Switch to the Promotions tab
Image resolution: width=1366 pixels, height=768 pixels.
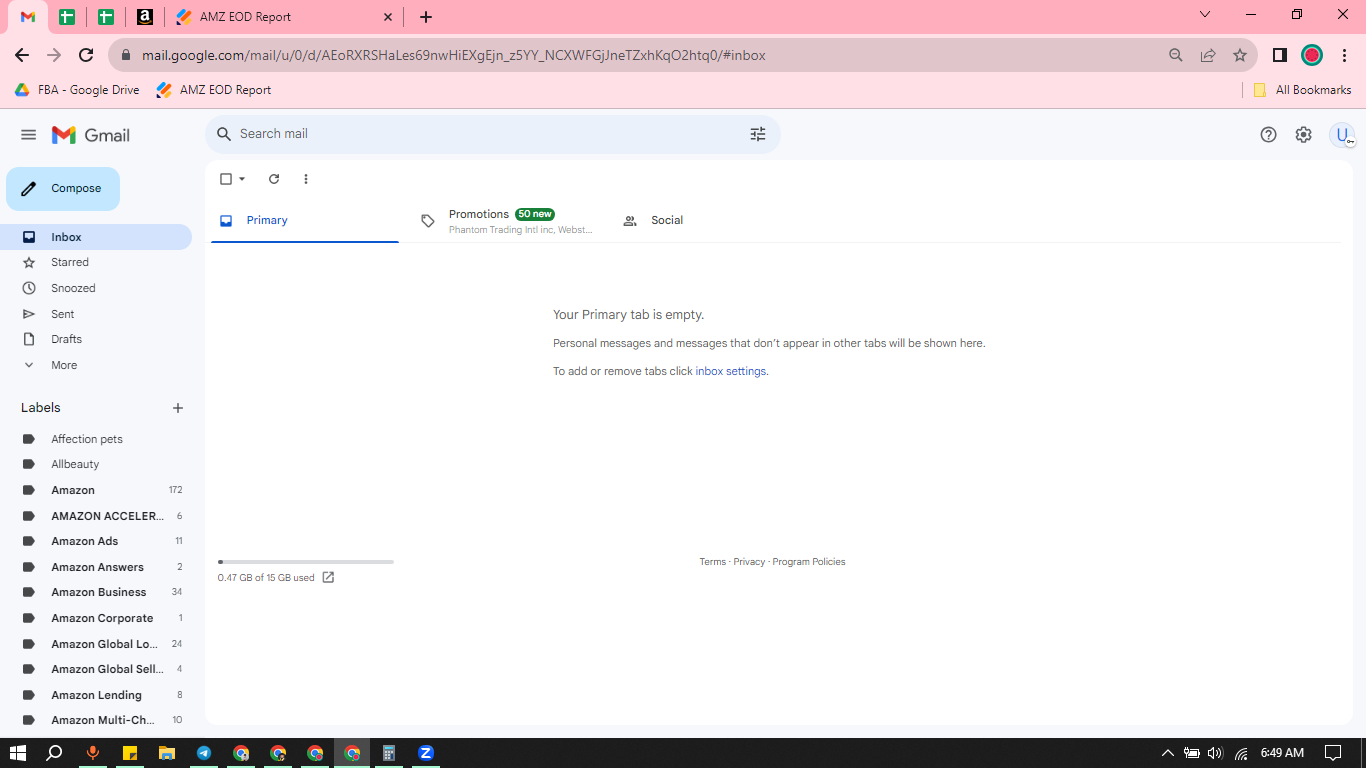(506, 221)
